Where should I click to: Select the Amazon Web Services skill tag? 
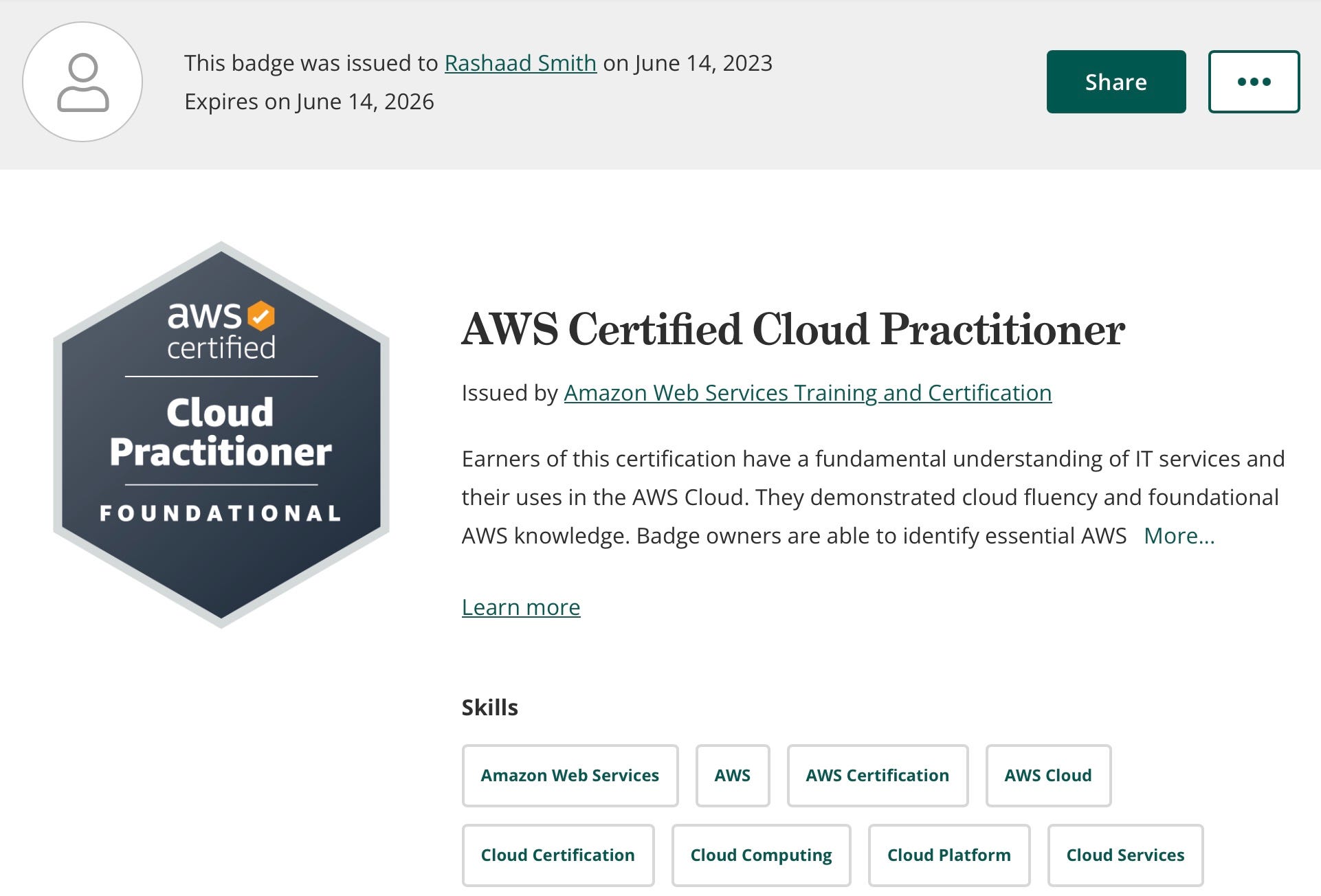tap(570, 776)
